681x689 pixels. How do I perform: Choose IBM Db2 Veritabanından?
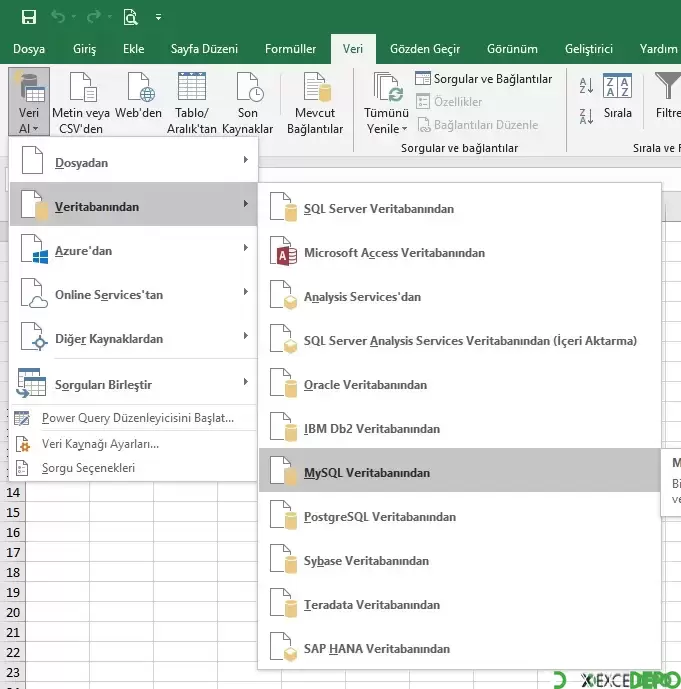pyautogui.click(x=460, y=426)
